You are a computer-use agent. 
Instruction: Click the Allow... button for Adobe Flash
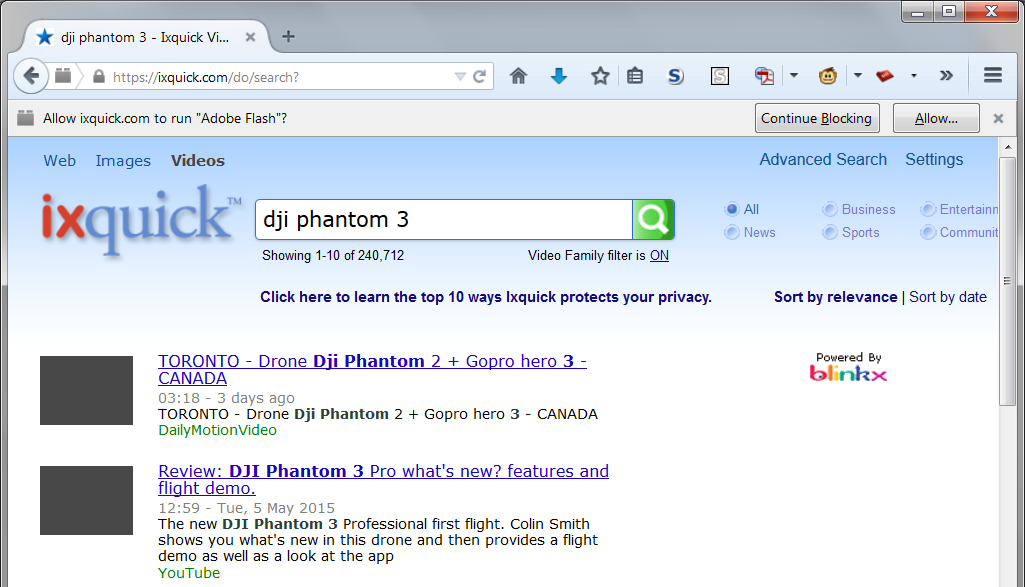click(x=936, y=118)
